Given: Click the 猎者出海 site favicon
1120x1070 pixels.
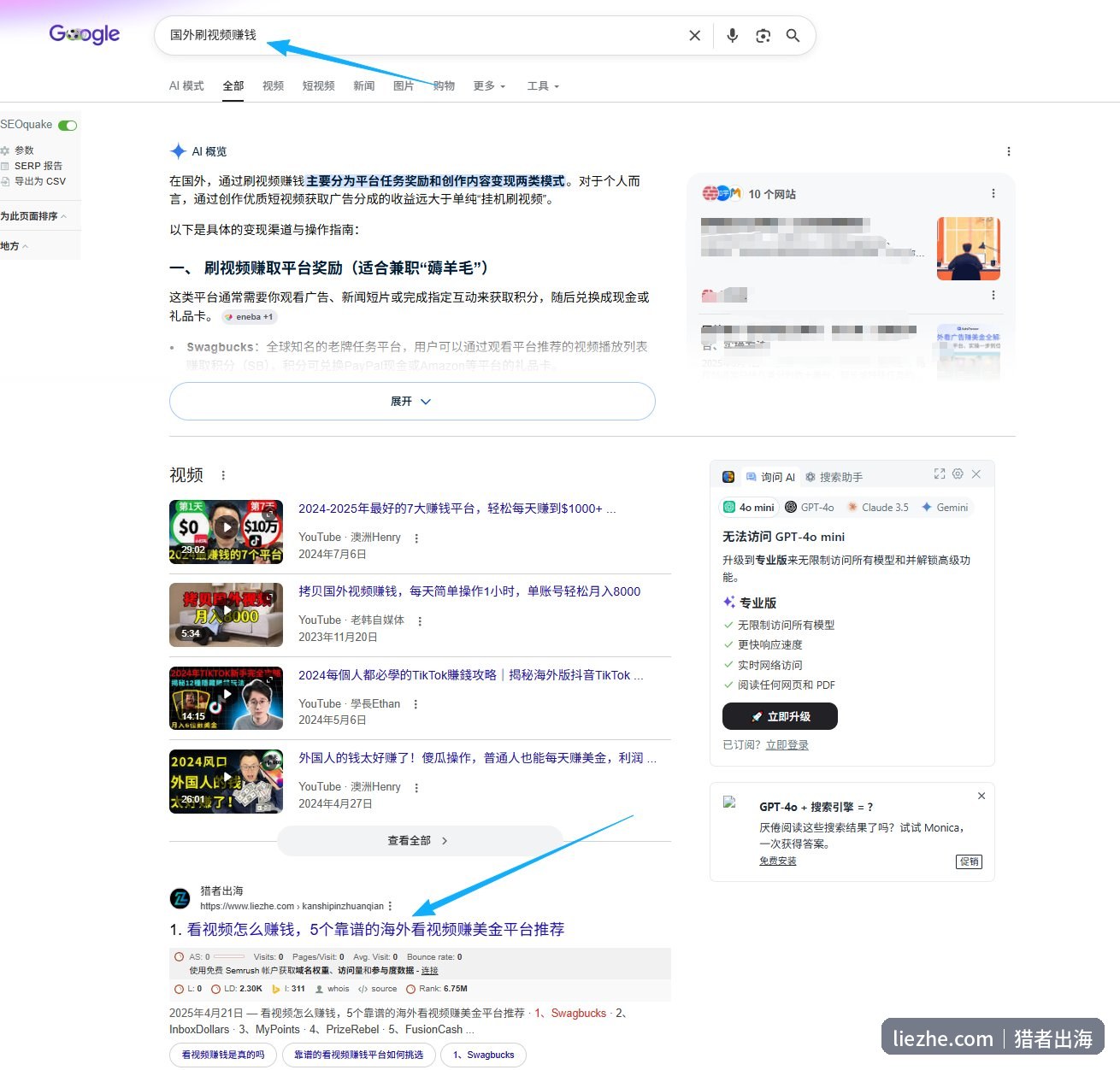Looking at the screenshot, I should (x=180, y=898).
